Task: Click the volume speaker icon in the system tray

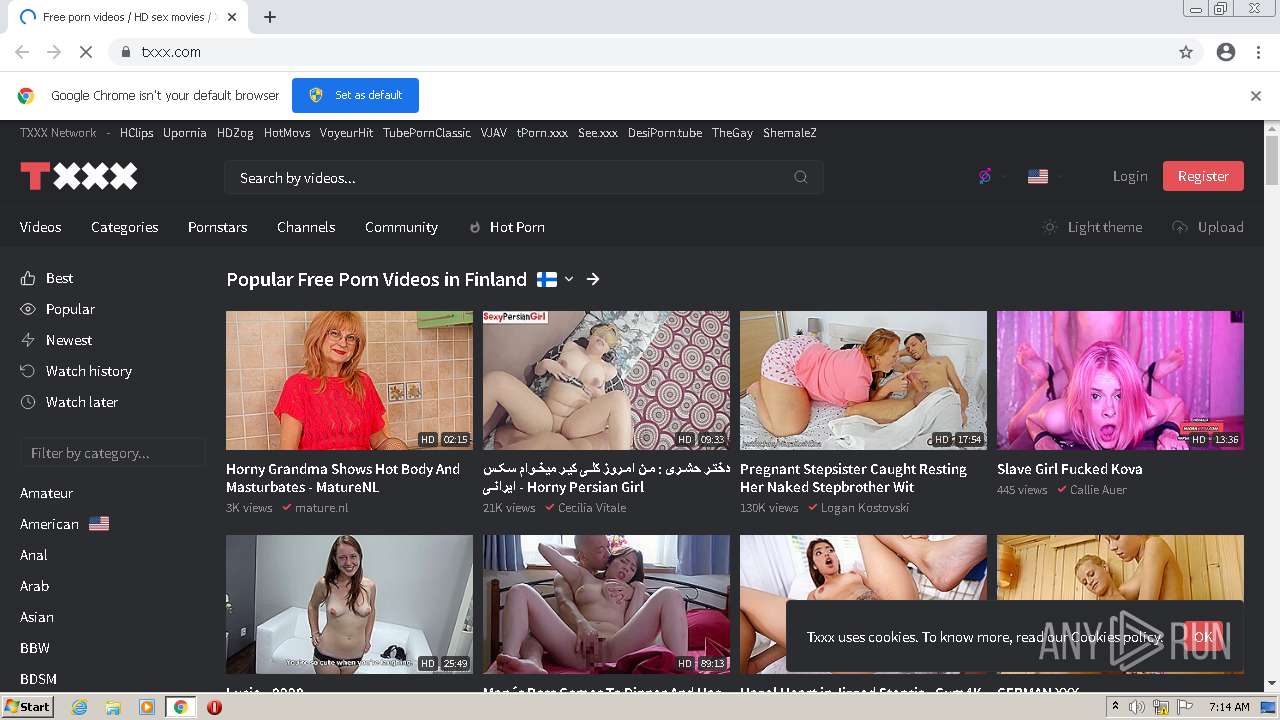Action: pyautogui.click(x=1136, y=707)
